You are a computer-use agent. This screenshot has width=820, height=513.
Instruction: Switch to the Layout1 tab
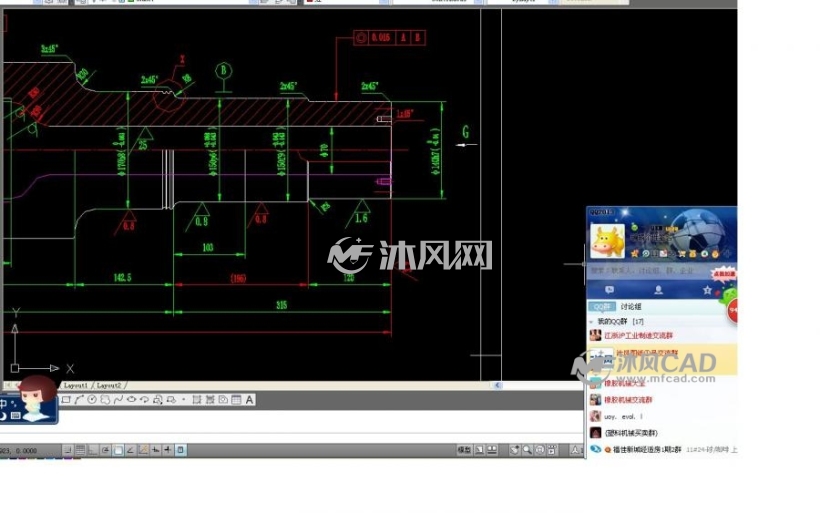(x=76, y=385)
